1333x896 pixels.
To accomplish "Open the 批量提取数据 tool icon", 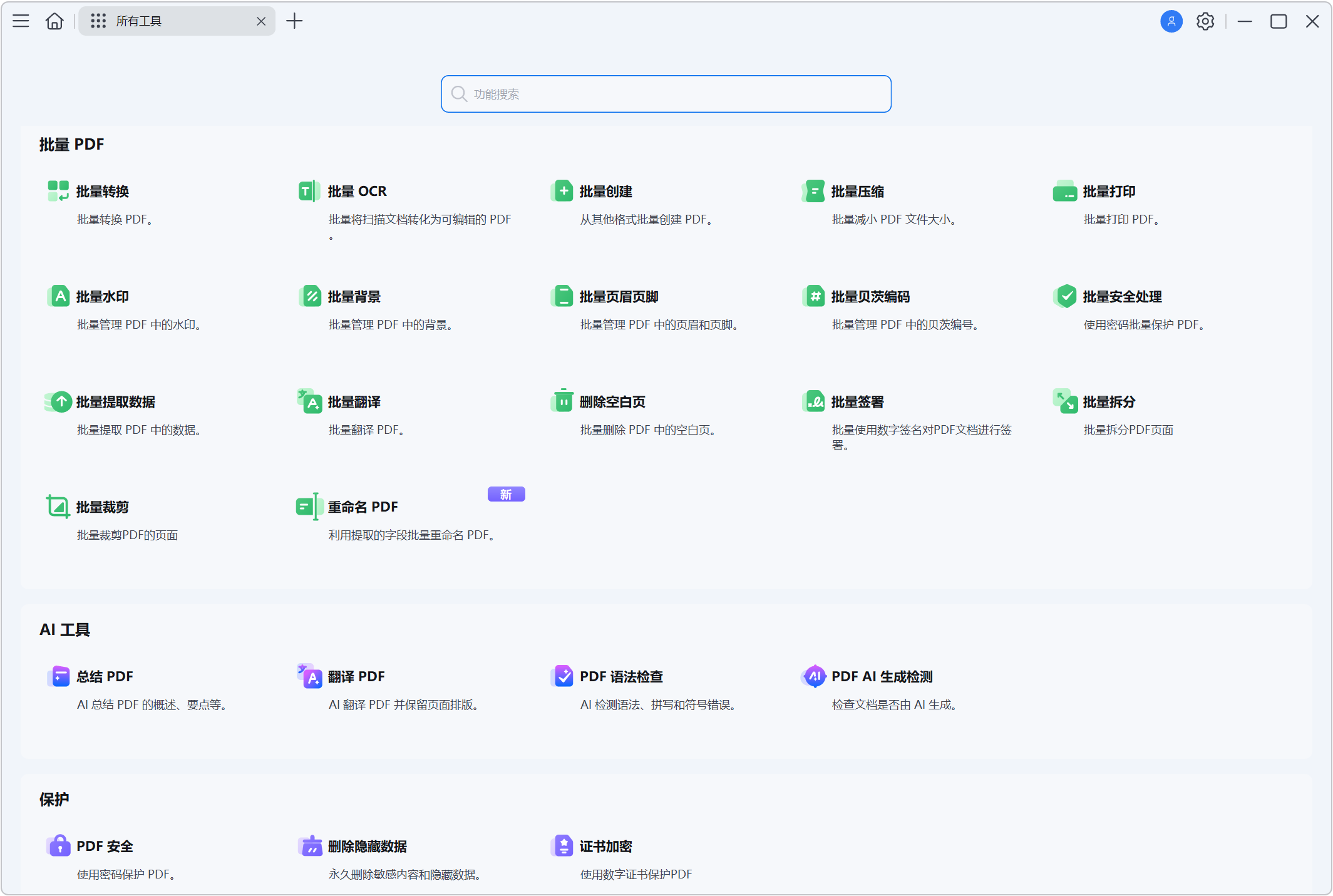I will (59, 401).
